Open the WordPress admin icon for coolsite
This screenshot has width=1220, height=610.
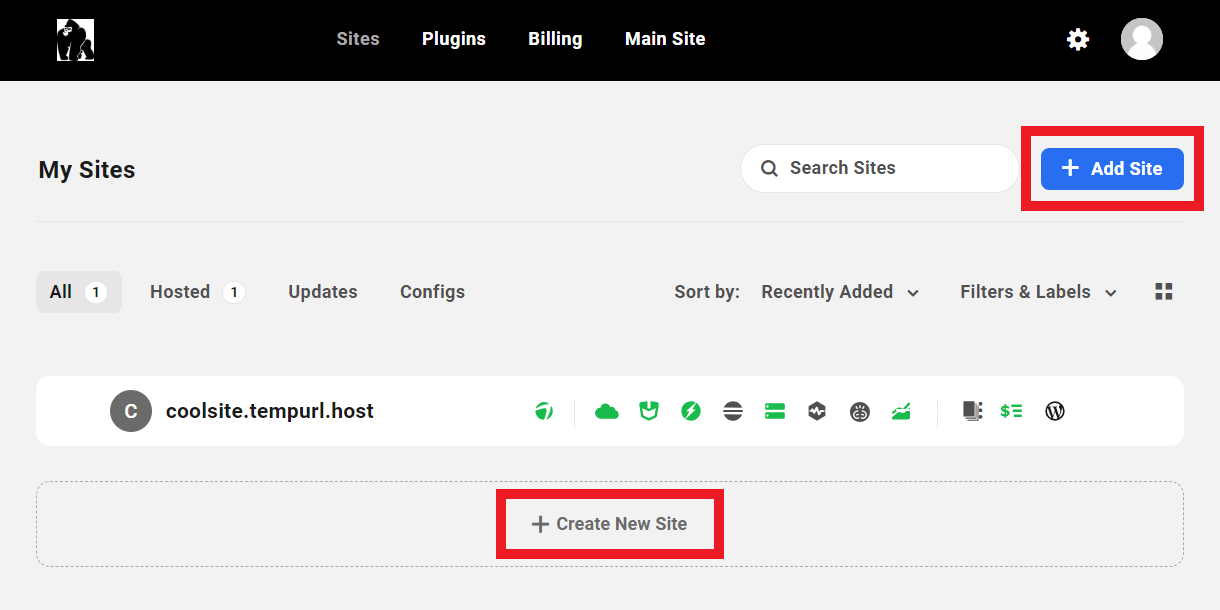[x=1054, y=411]
